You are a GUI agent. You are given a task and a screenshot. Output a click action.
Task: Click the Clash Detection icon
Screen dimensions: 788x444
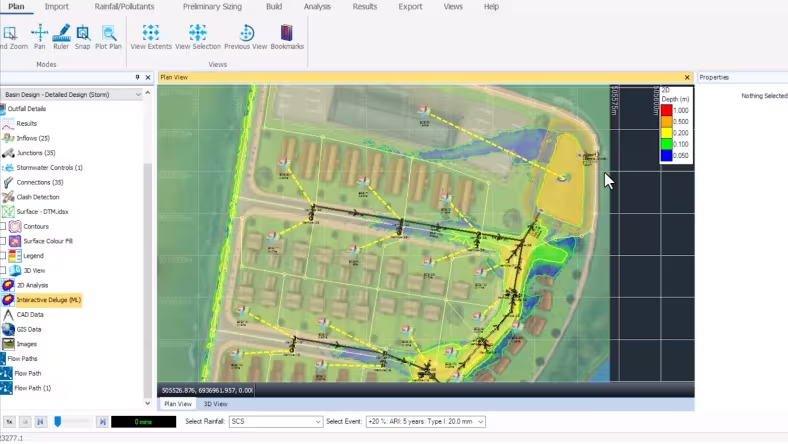point(8,197)
